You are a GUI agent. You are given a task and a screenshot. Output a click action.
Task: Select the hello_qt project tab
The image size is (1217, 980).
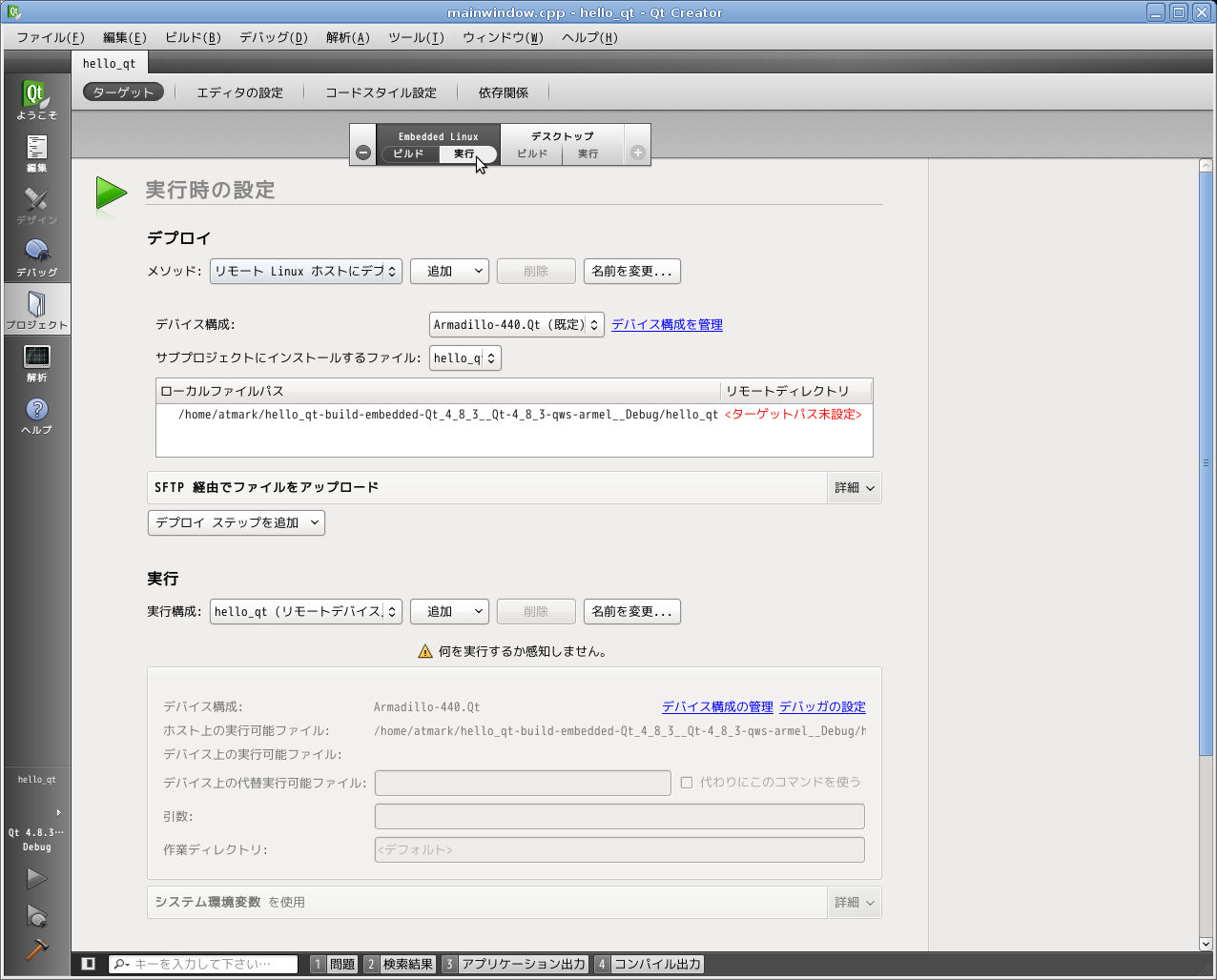click(x=109, y=63)
